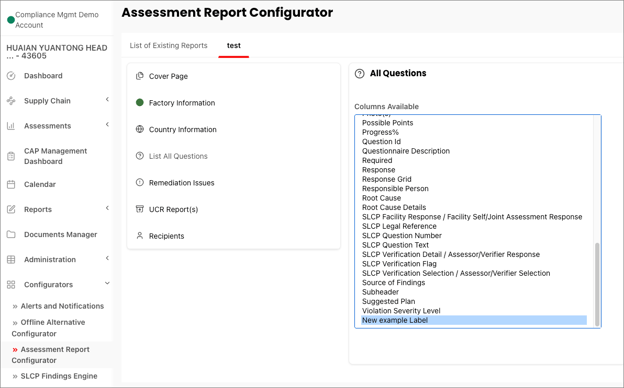Click the Documents Manager folder icon

[x=11, y=234]
